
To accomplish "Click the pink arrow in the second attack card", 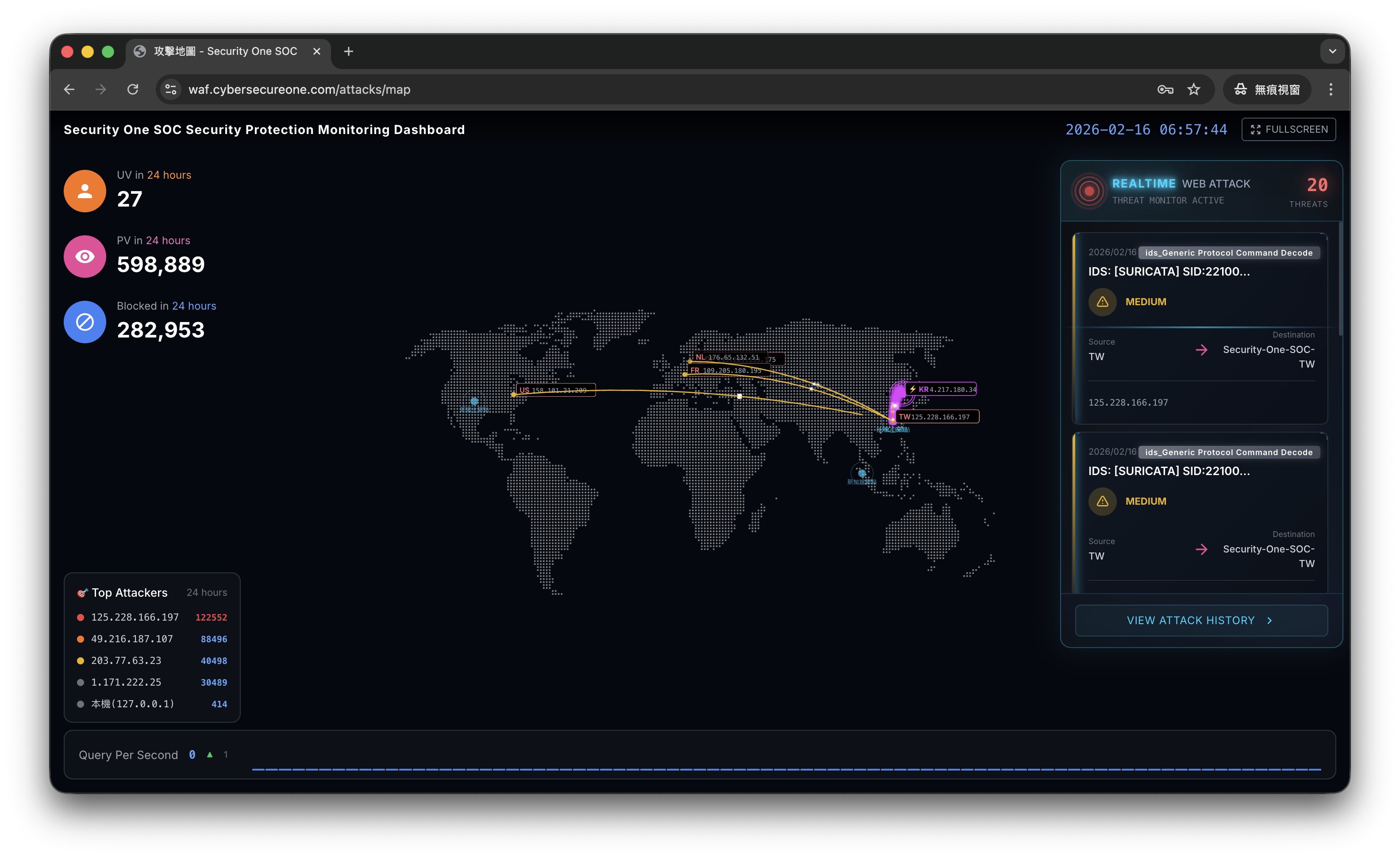I will pos(1201,549).
